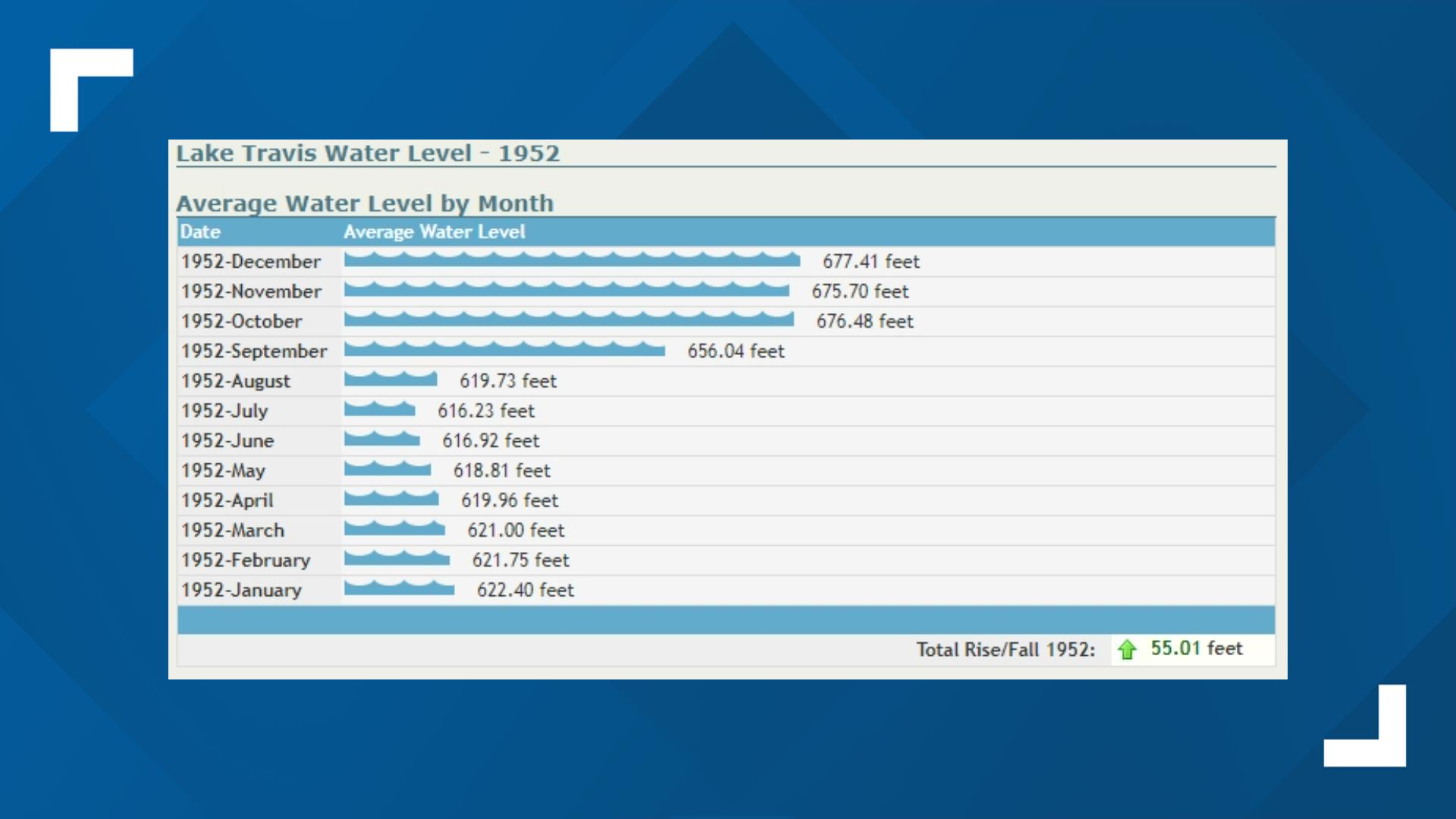Click the 1952-May date cell
Viewport: 1456px width, 819px height.
223,471
